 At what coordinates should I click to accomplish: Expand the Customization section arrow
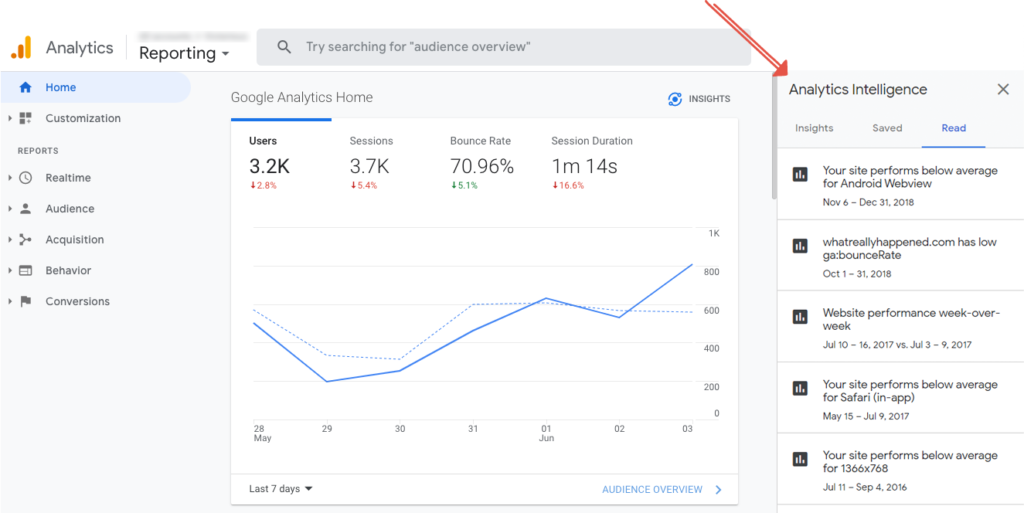coord(10,118)
